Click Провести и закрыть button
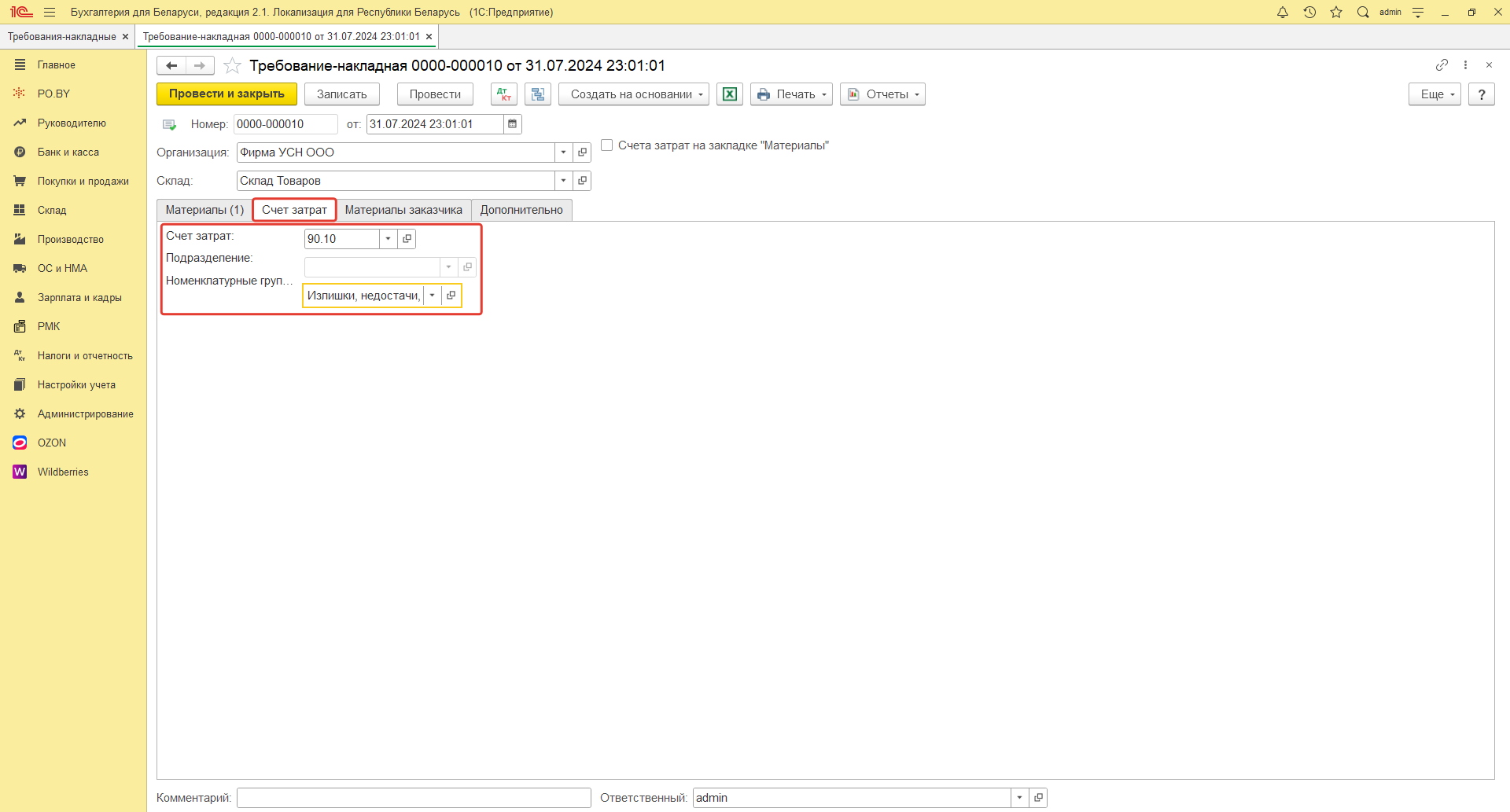Viewport: 1510px width, 812px height. (226, 94)
